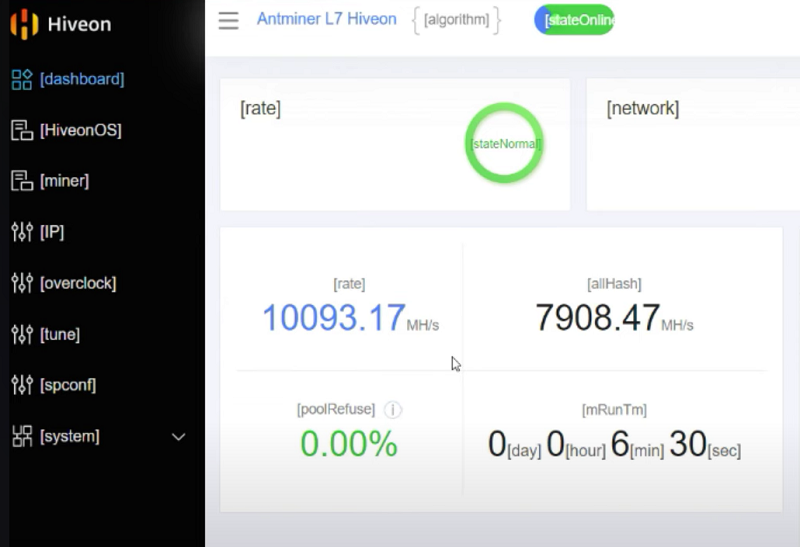Click the Hiveon logo icon
The image size is (800, 547).
[x=24, y=24]
